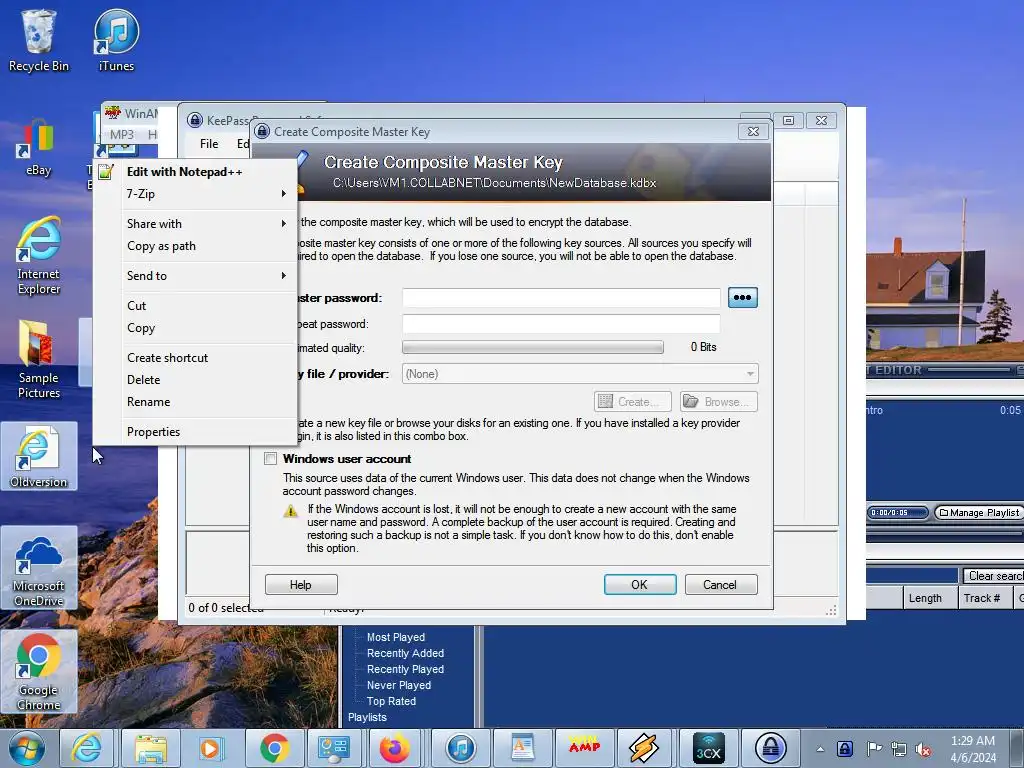Screen dimensions: 1024x768
Task: Click Manage Playlist in Winamp
Action: (x=978, y=513)
